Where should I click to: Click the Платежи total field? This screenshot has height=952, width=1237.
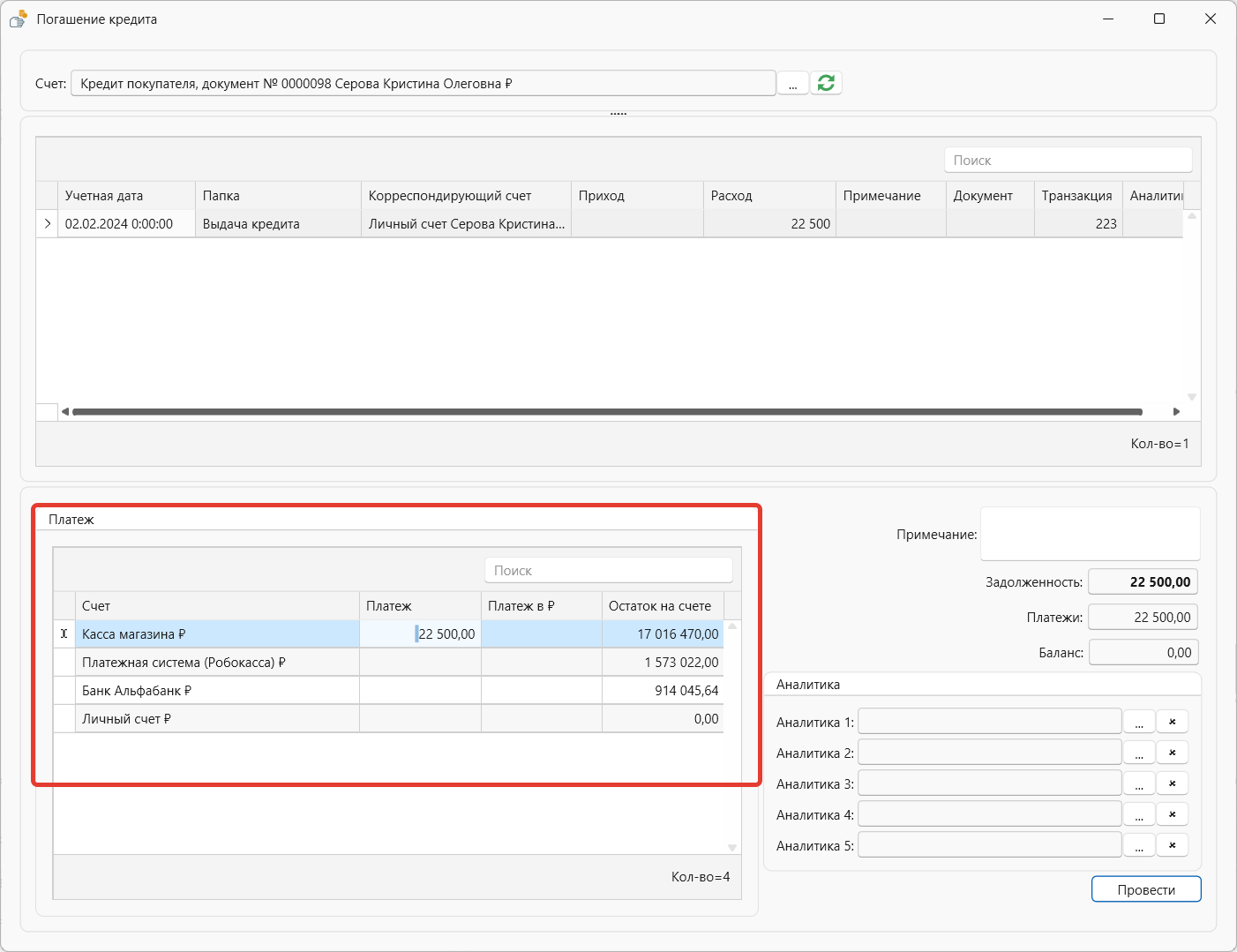(x=1143, y=617)
